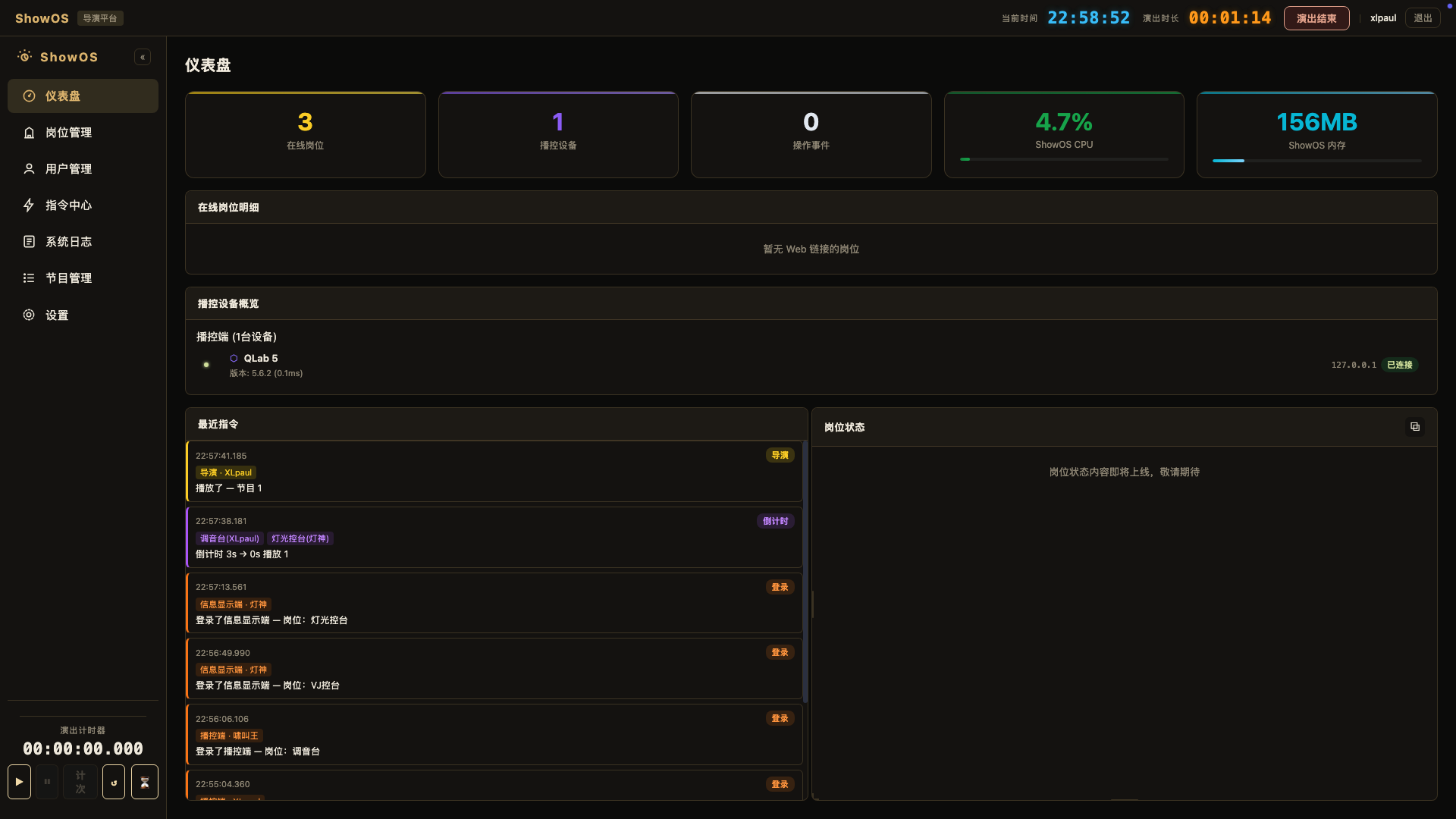Click the QLab 5 hexagon device icon
The image size is (1456, 819).
(234, 359)
